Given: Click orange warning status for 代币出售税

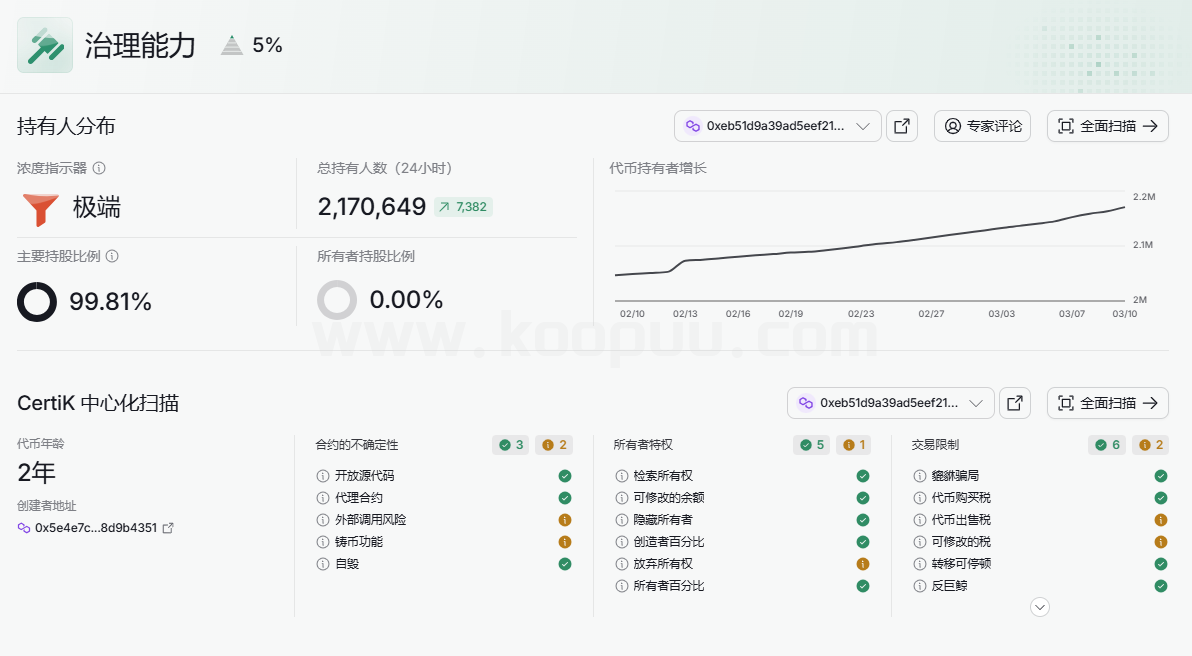Looking at the screenshot, I should coord(1161,520).
